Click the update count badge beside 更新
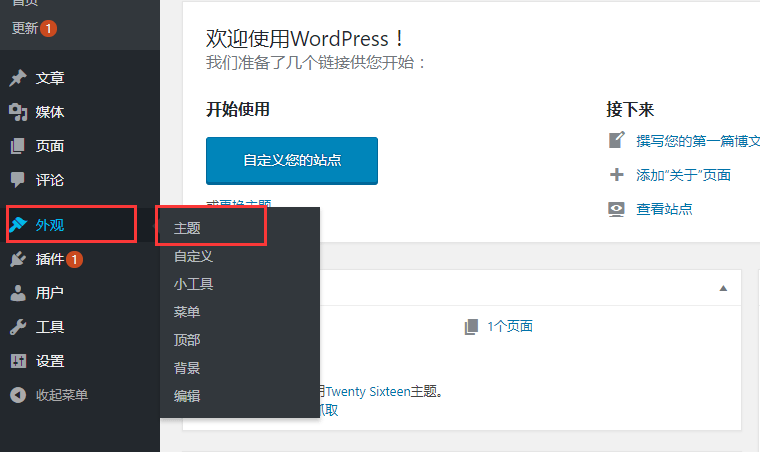 point(48,29)
